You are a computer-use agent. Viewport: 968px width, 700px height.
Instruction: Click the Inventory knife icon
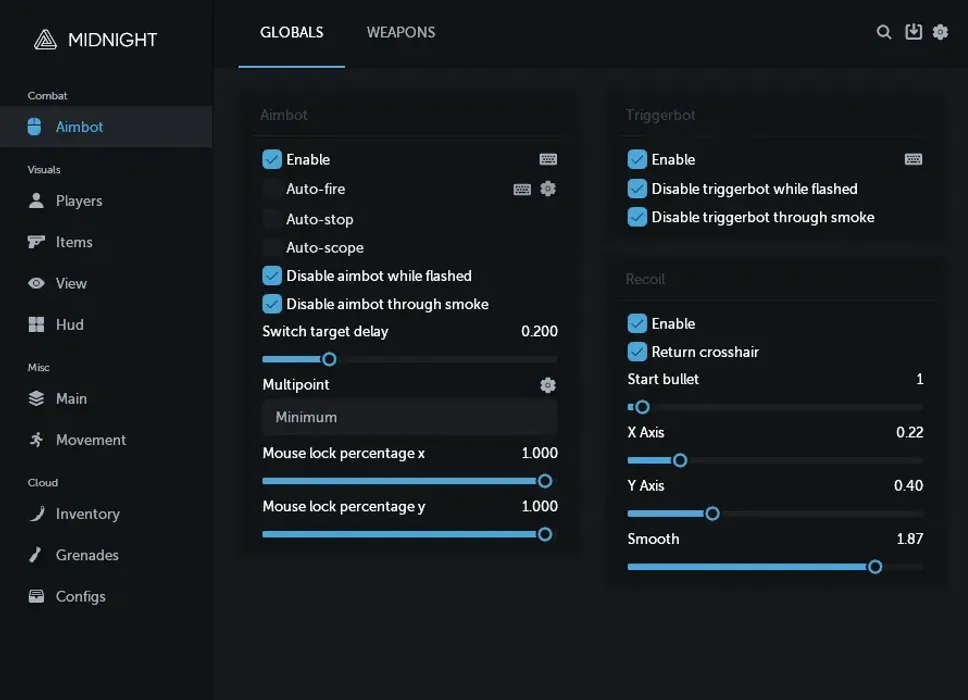37,513
